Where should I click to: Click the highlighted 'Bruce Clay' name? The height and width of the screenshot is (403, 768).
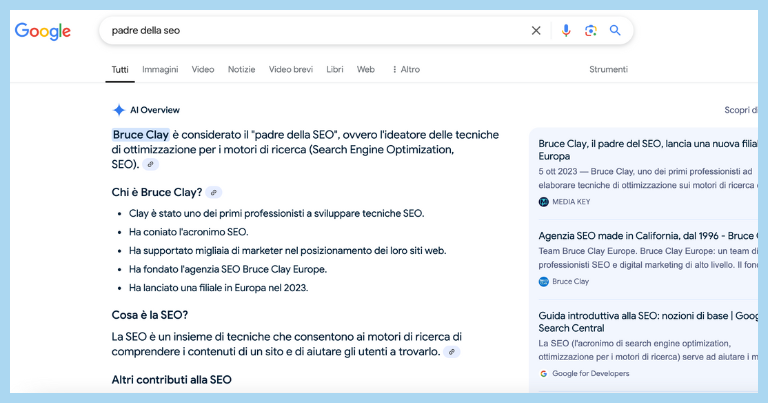[x=141, y=135]
